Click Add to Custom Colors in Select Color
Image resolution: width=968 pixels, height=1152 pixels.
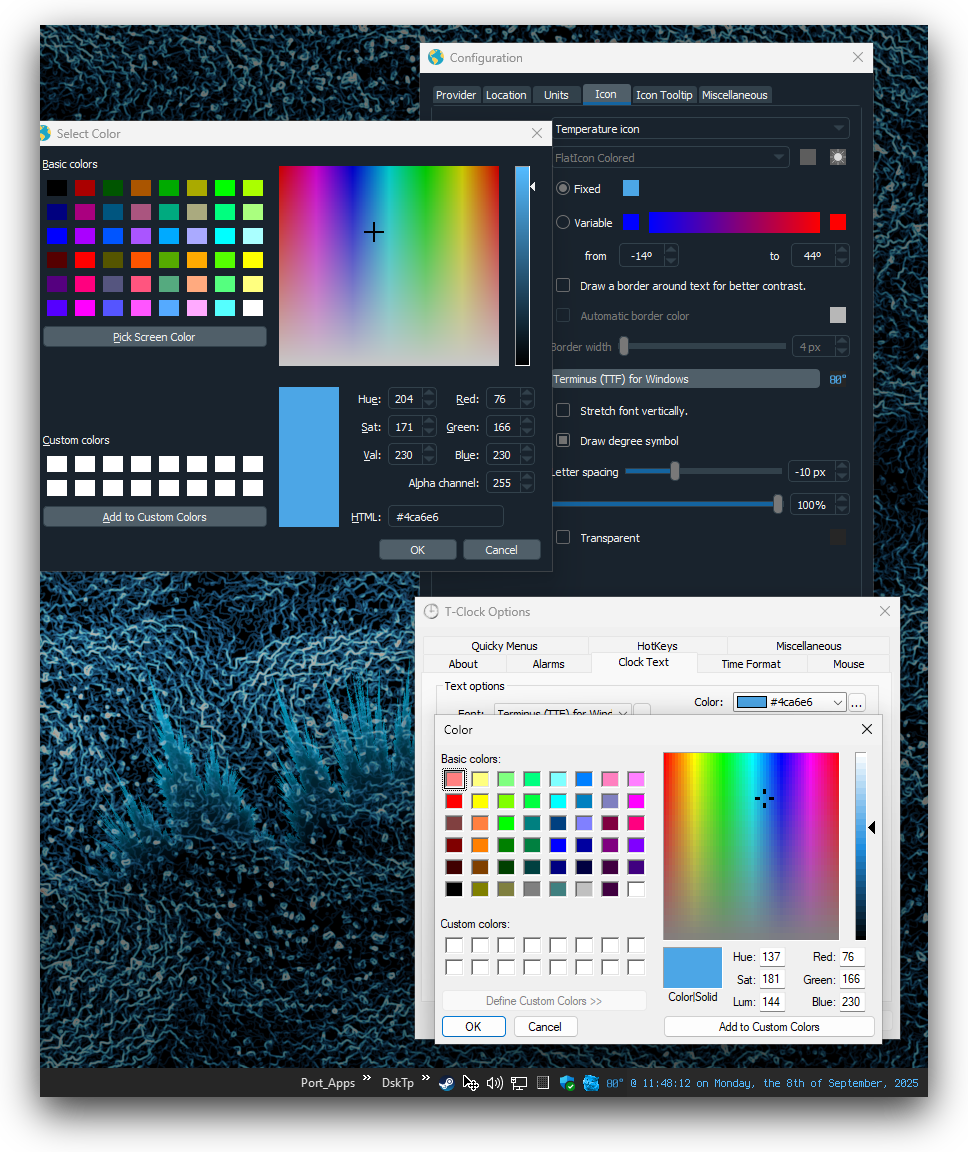[x=154, y=517]
